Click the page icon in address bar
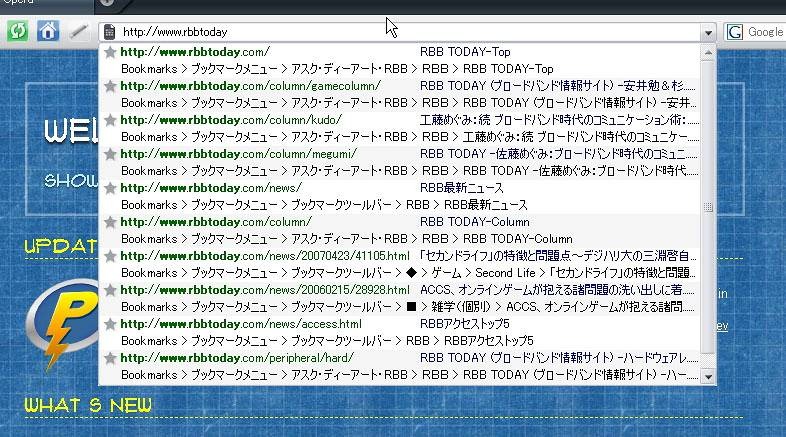This screenshot has height=437, width=786. click(x=109, y=33)
